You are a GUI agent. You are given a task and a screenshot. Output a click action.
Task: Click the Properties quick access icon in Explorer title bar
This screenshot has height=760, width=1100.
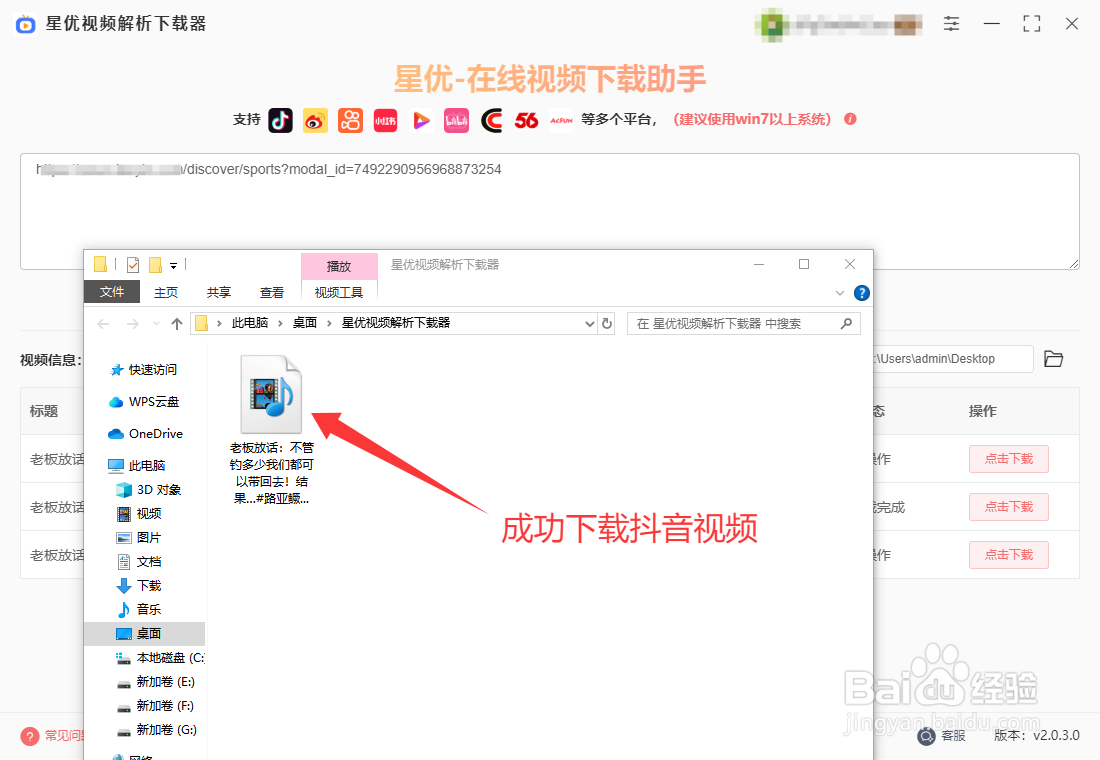(133, 265)
